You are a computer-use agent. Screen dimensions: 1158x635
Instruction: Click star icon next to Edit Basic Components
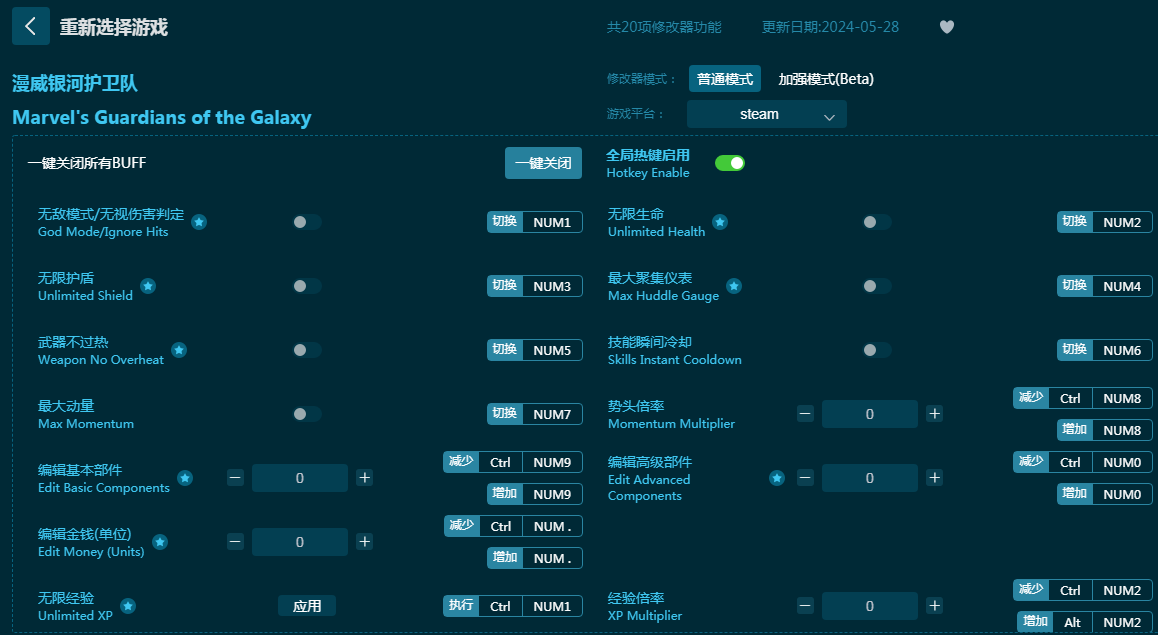coord(185,478)
